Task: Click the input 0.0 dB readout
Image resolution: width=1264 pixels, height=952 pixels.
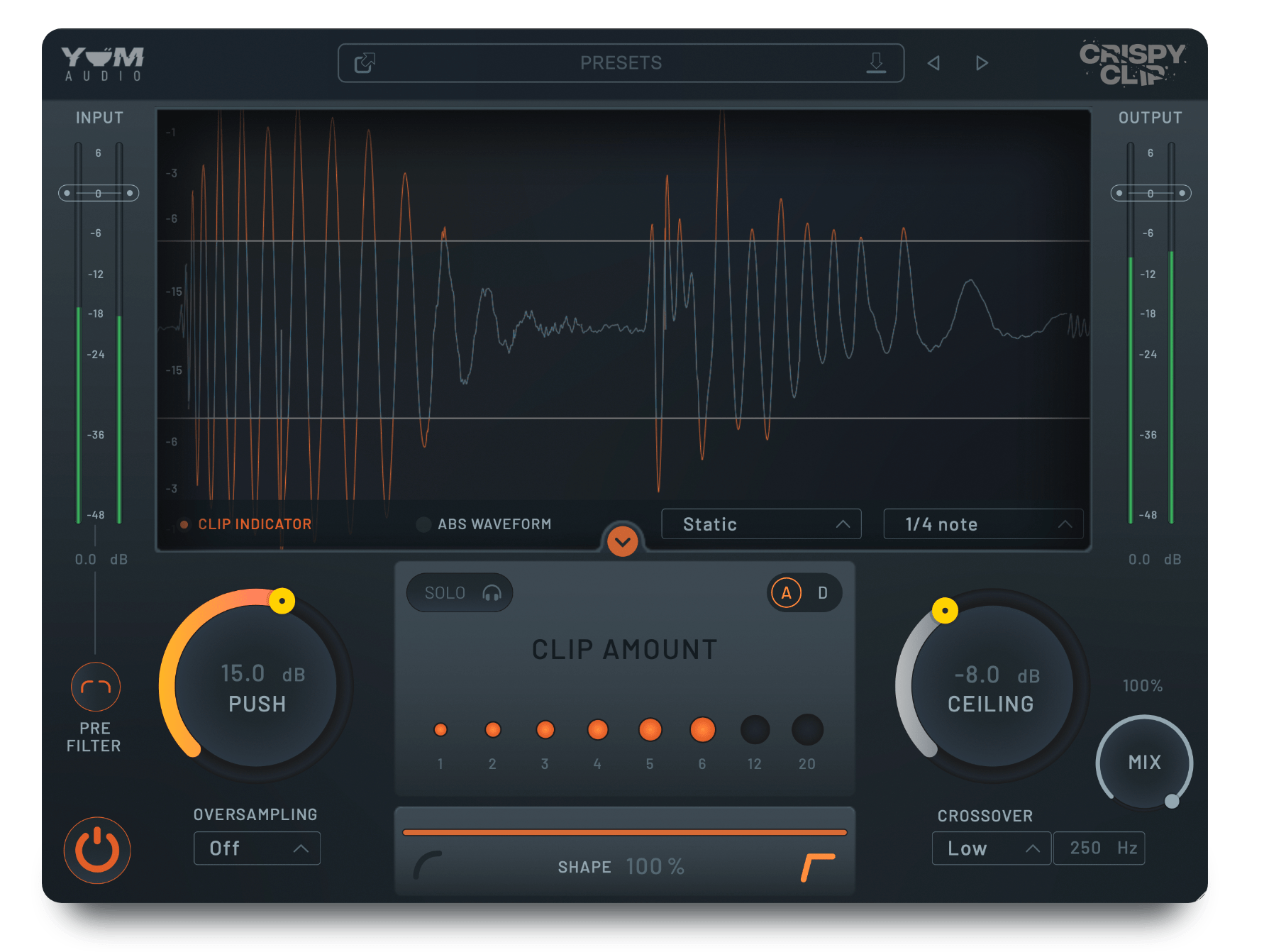Action: pos(101,560)
